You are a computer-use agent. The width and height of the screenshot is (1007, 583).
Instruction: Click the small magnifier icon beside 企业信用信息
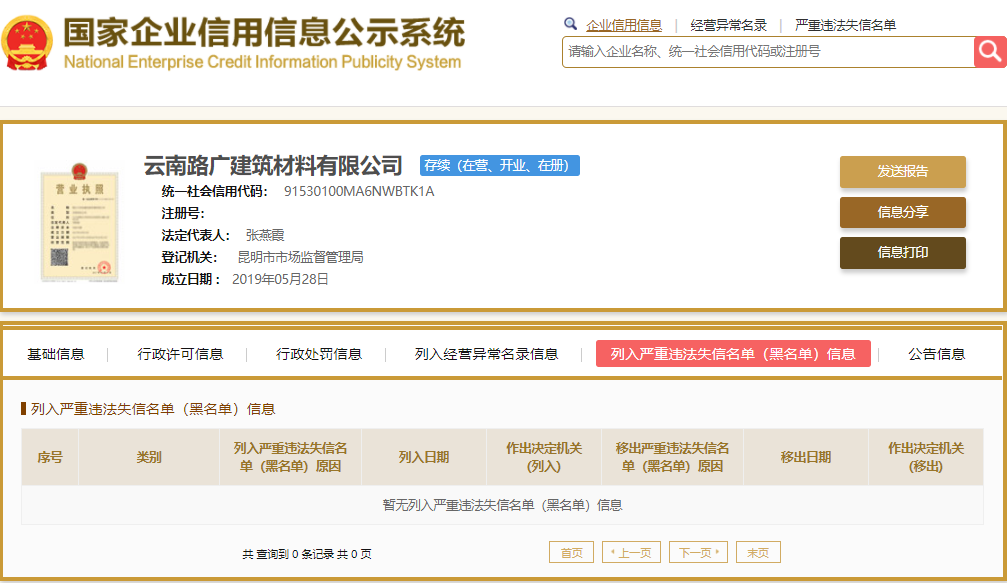coord(570,24)
